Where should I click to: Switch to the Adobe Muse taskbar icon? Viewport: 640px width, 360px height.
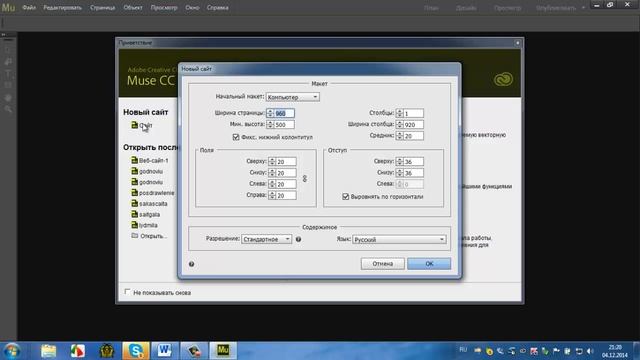[x=223, y=351]
